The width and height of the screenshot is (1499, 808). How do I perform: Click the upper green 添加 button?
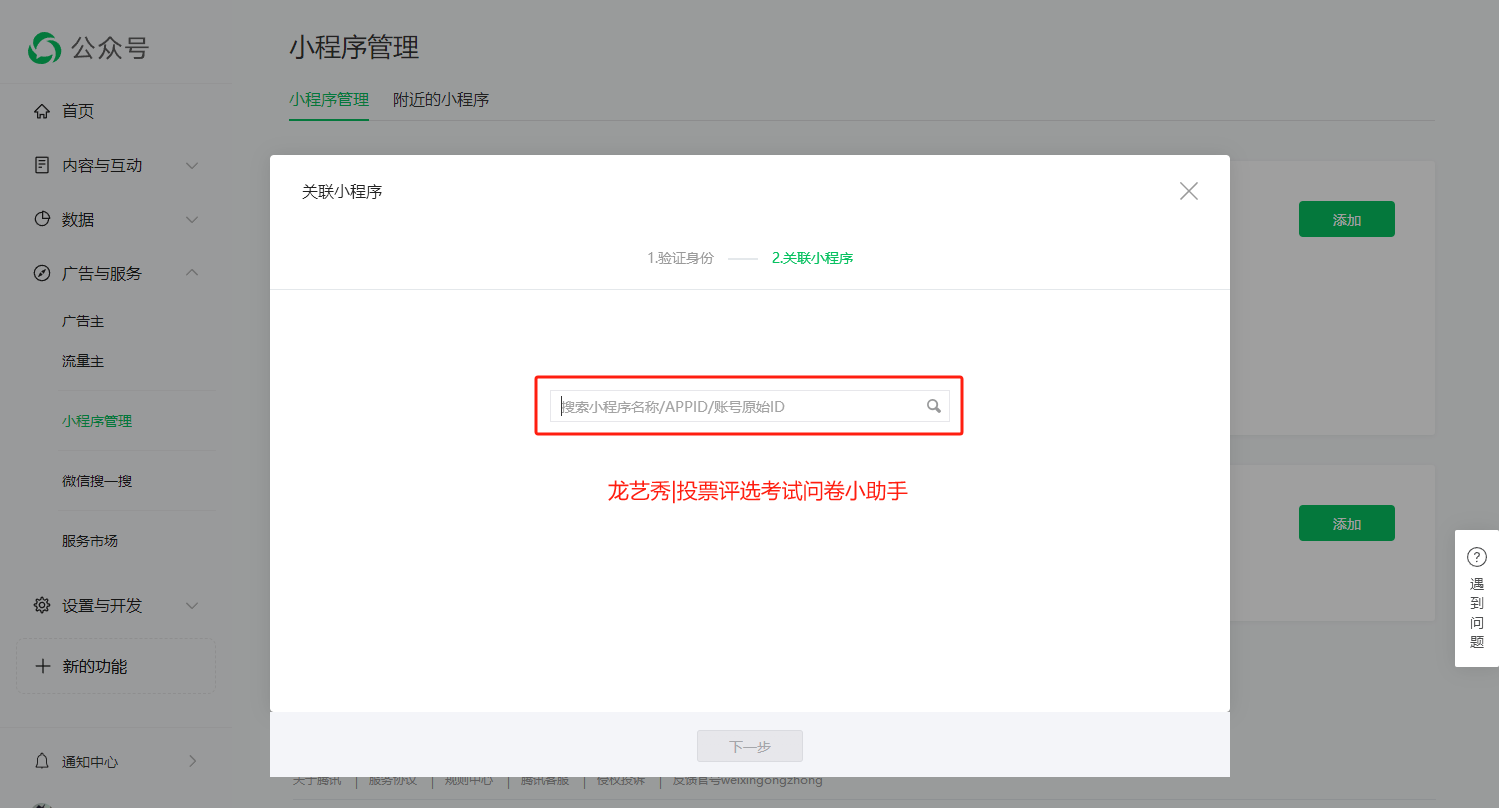pos(1346,219)
